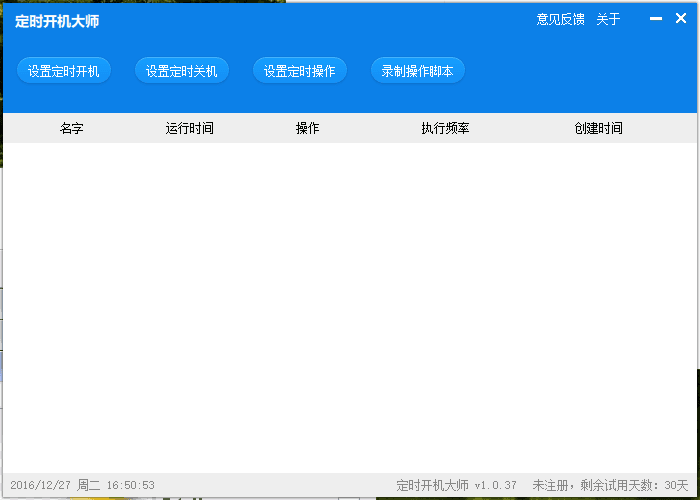Click the date 2016/12/27 in status bar
The width and height of the screenshot is (700, 500).
(x=39, y=485)
